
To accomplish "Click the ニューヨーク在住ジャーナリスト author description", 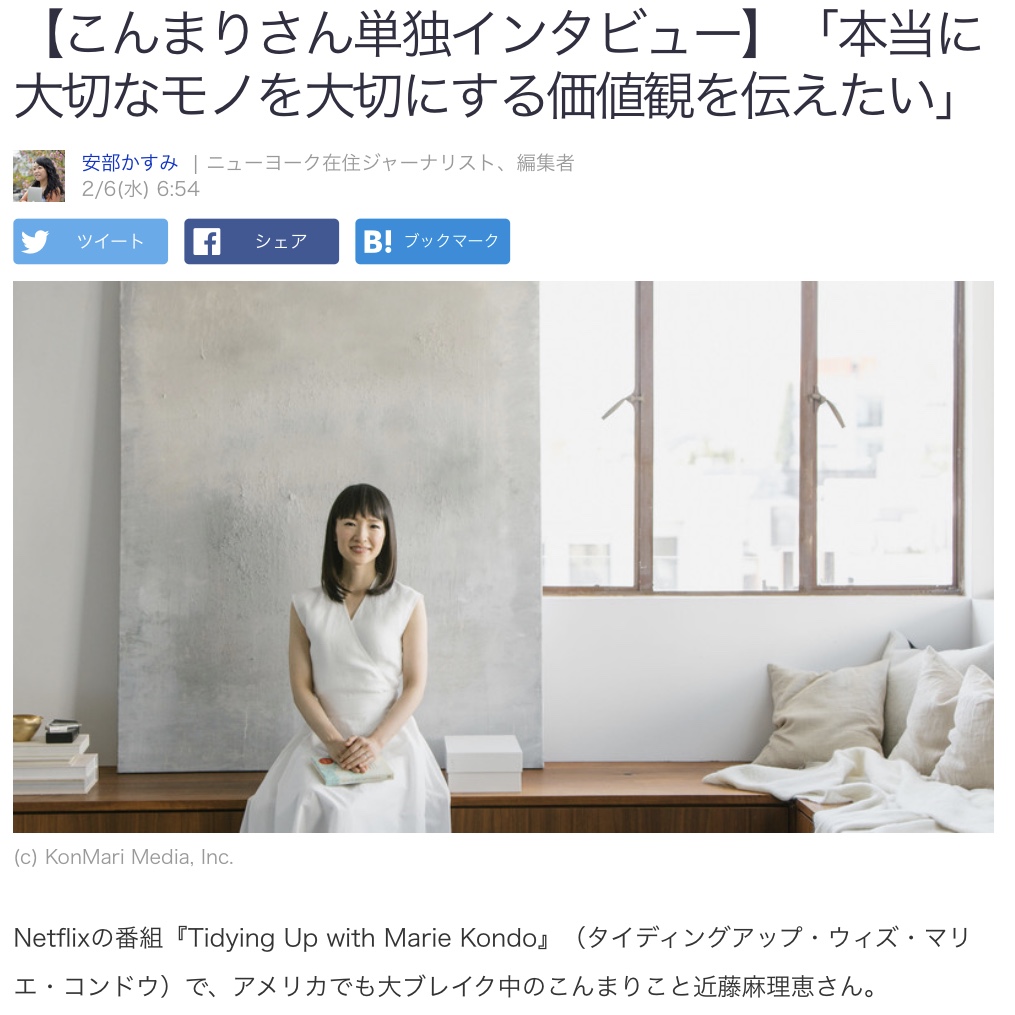I will [x=390, y=162].
